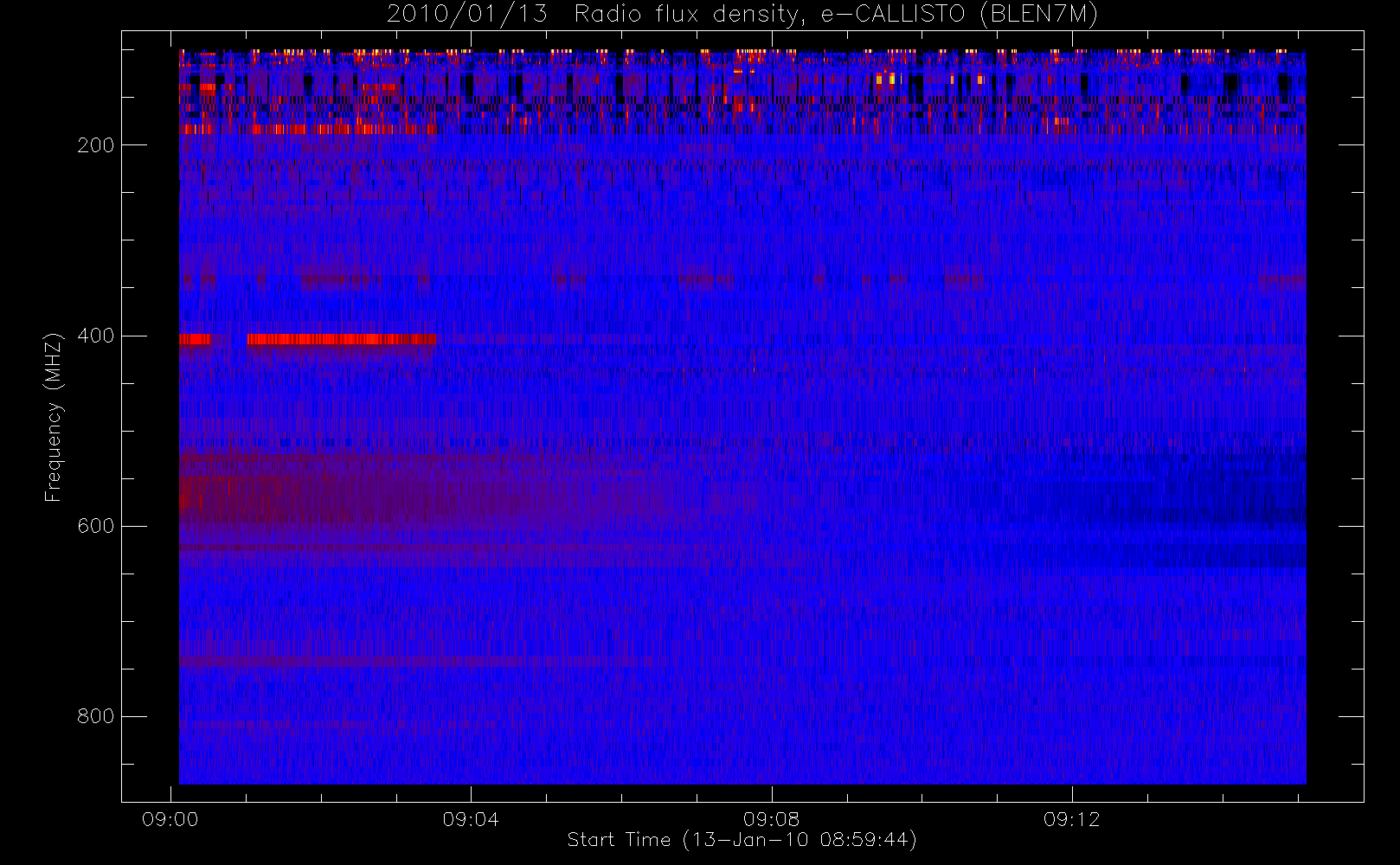Select the 200 frequency tick label

96,145
